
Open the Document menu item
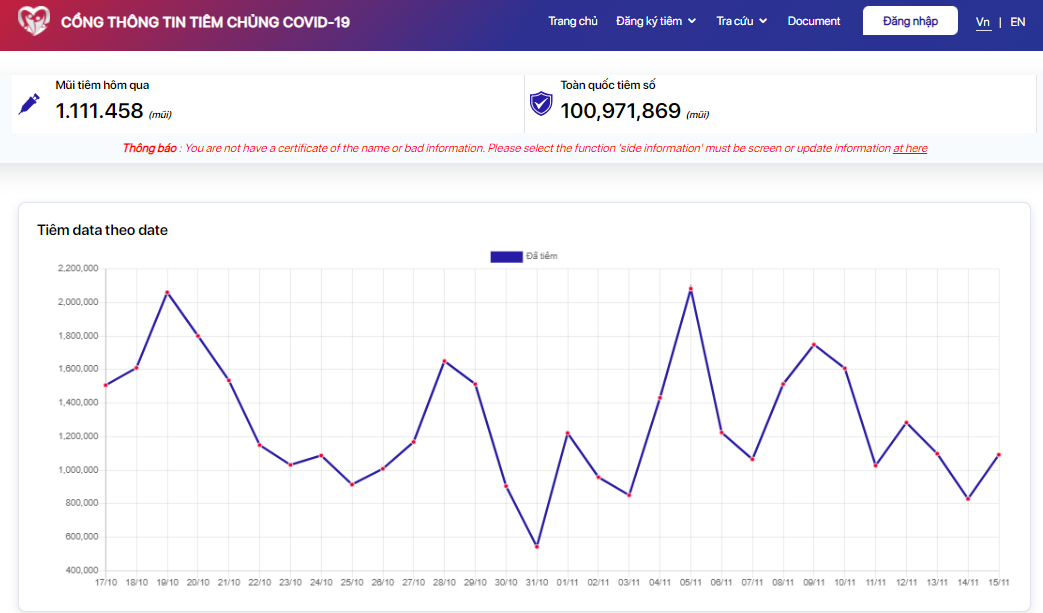pos(814,21)
